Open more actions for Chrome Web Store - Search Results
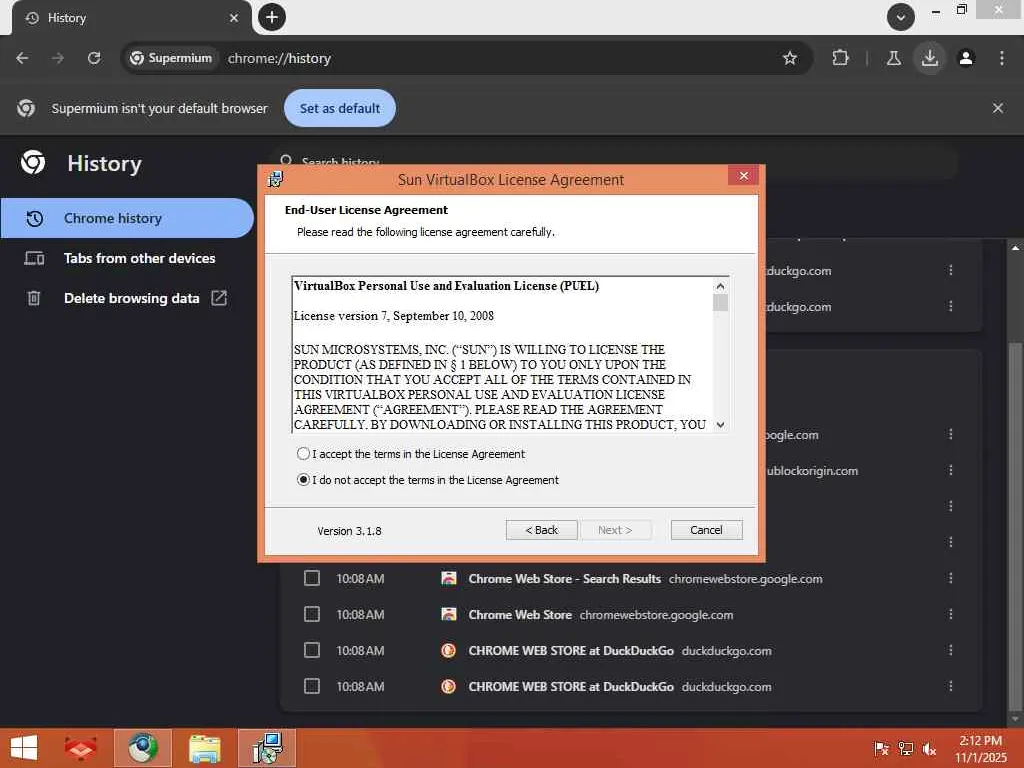The image size is (1024, 768). click(x=951, y=578)
